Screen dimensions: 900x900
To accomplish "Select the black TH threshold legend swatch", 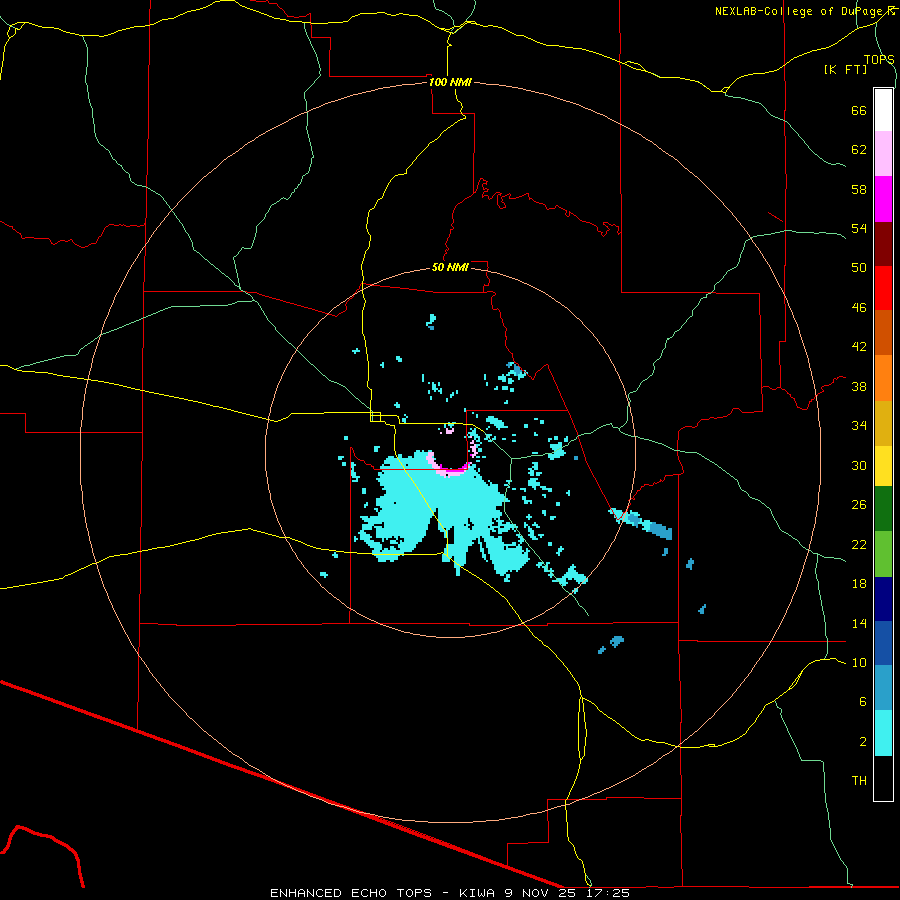I will [883, 778].
